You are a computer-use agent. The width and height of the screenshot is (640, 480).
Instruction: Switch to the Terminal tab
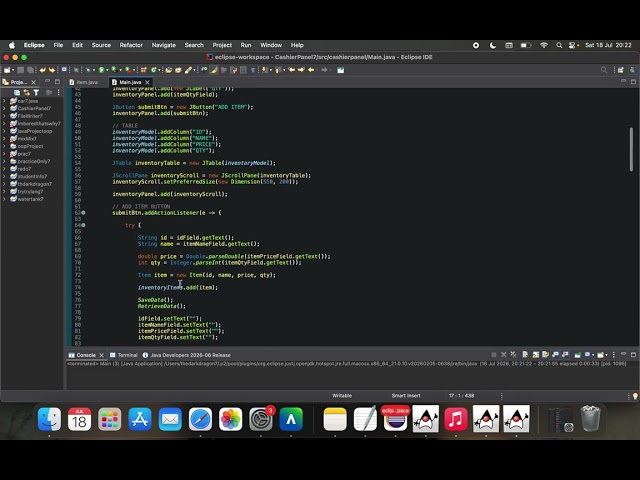click(x=124, y=355)
